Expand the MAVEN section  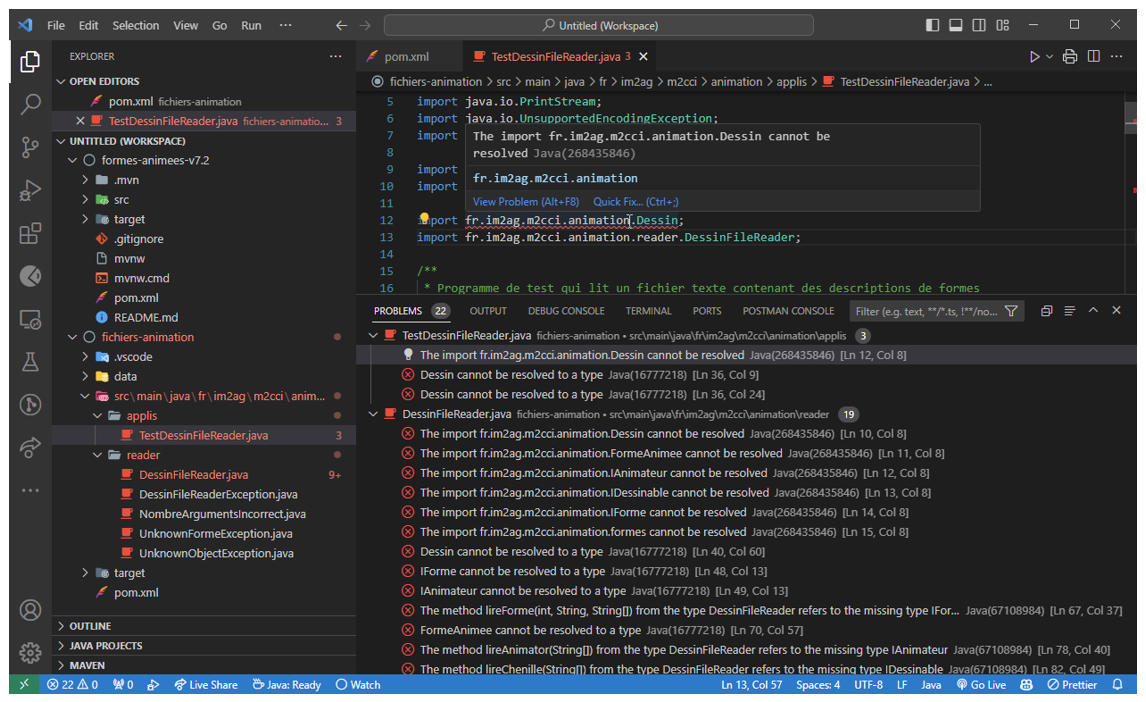87,665
